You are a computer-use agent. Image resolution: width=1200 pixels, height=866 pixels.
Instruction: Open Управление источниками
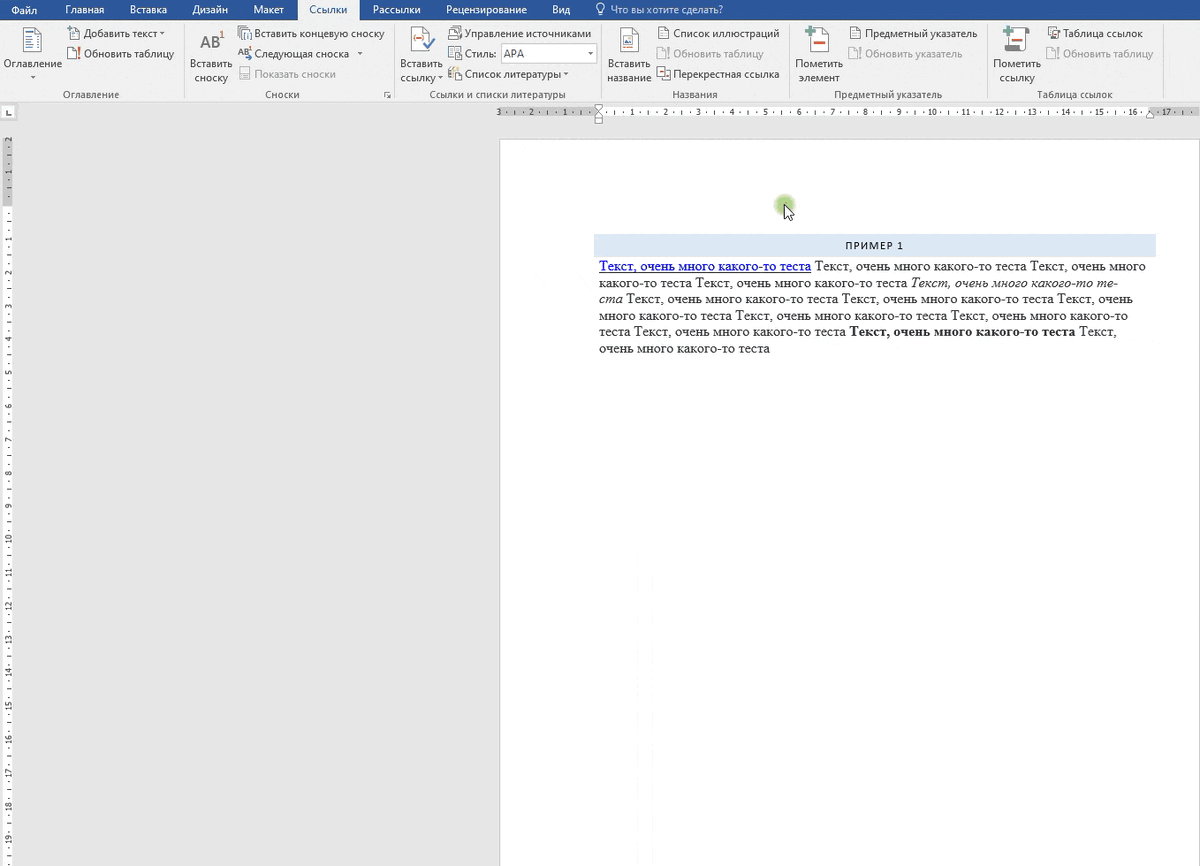coord(520,34)
